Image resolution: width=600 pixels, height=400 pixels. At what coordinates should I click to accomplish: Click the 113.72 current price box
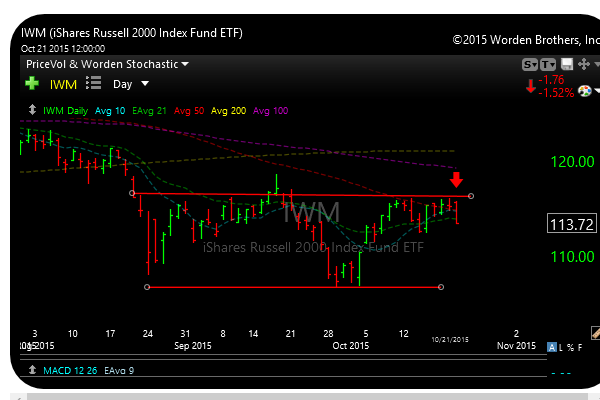[572, 224]
